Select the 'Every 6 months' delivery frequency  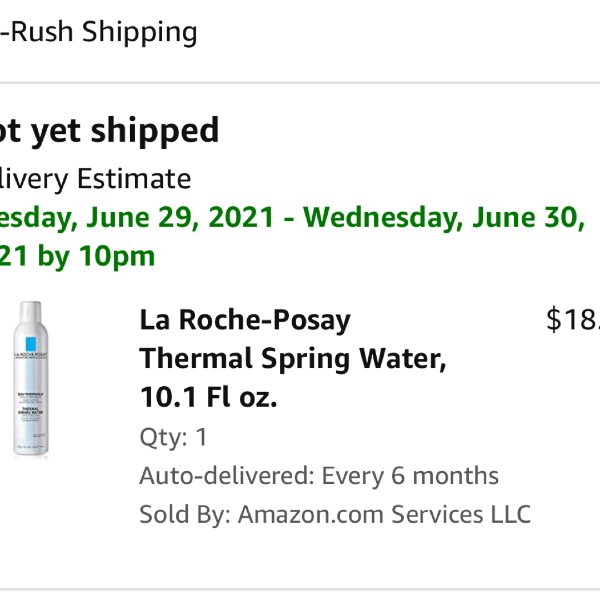[410, 476]
